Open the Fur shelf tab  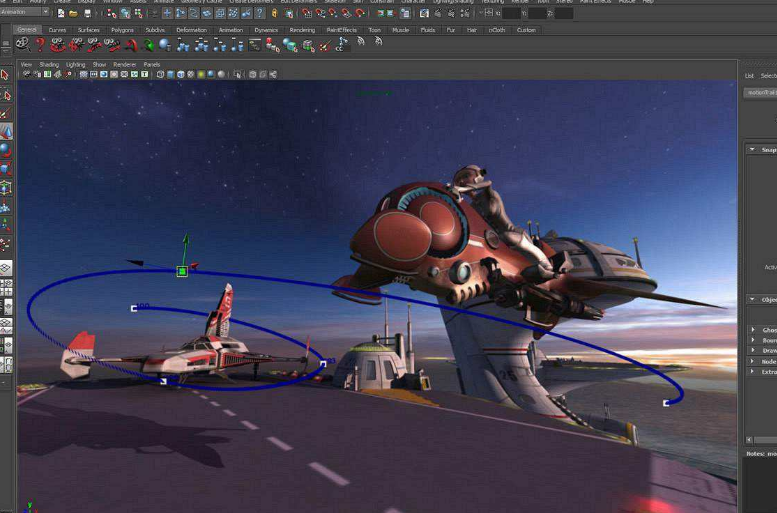click(451, 30)
